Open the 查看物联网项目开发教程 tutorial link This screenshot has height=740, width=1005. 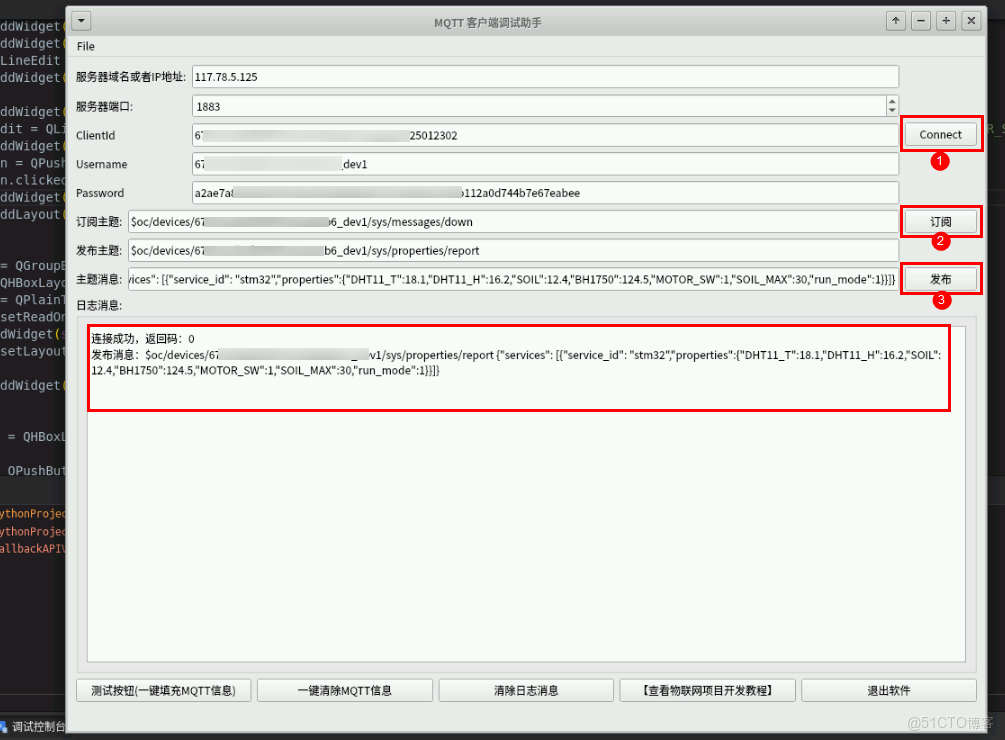tap(706, 690)
